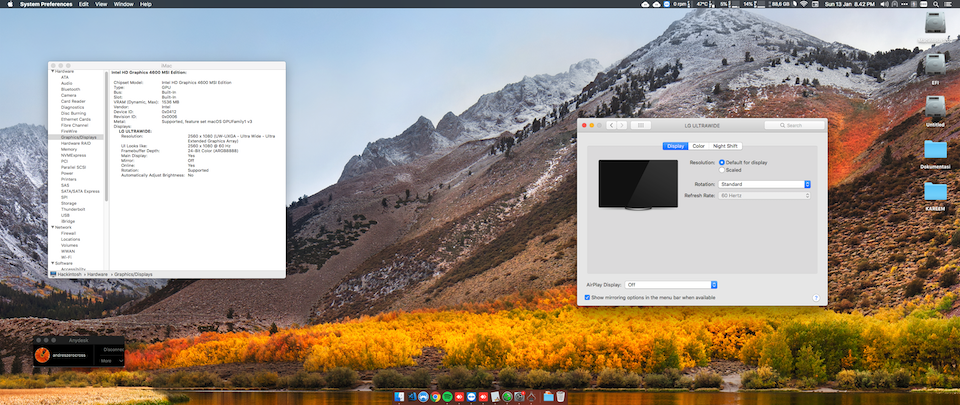This screenshot has height=405, width=960.
Task: Select Ethernet Cards in the hardware list
Action: (x=76, y=119)
